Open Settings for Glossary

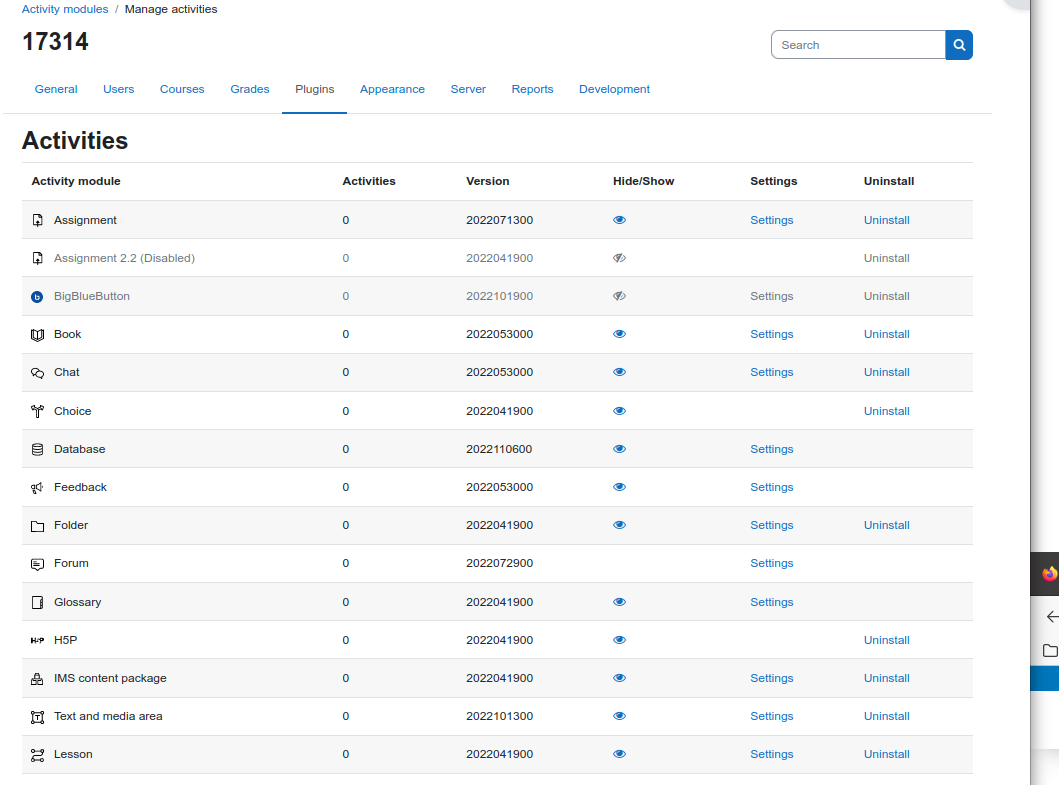(x=771, y=602)
